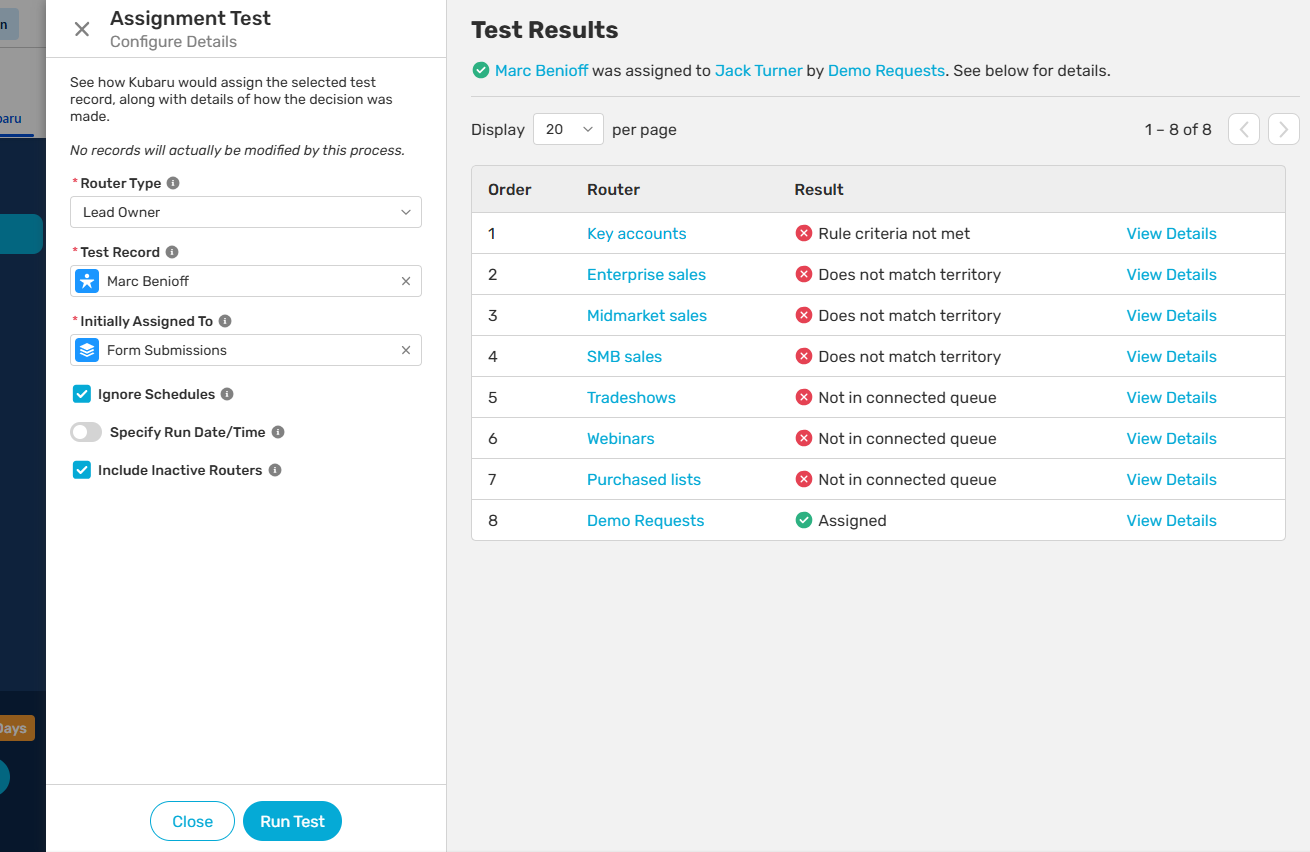Image resolution: width=1310 pixels, height=852 pixels.
Task: Click the info icon next to Ignore Schedules
Action: coord(227,395)
